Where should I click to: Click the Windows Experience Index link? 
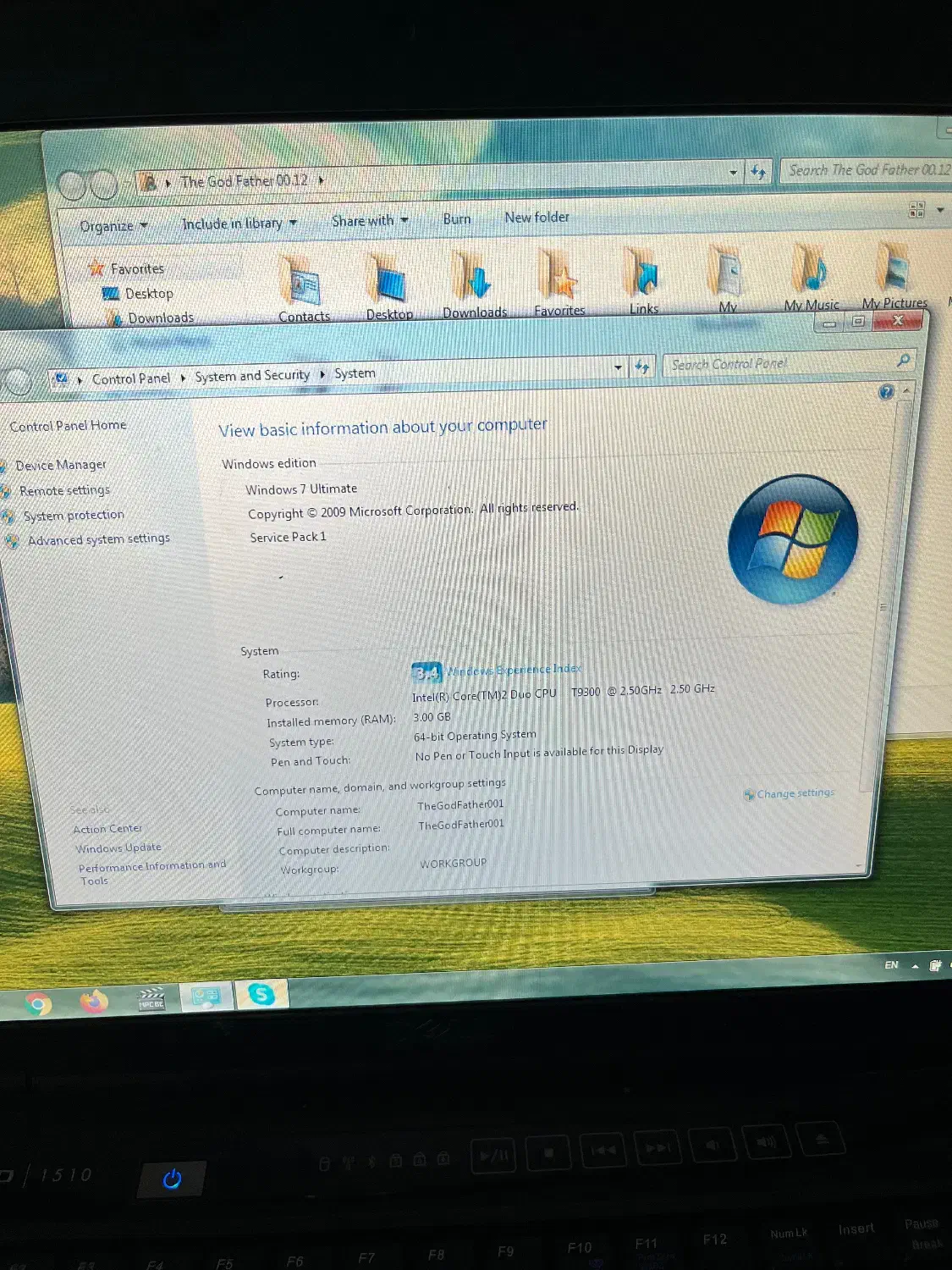coord(514,670)
